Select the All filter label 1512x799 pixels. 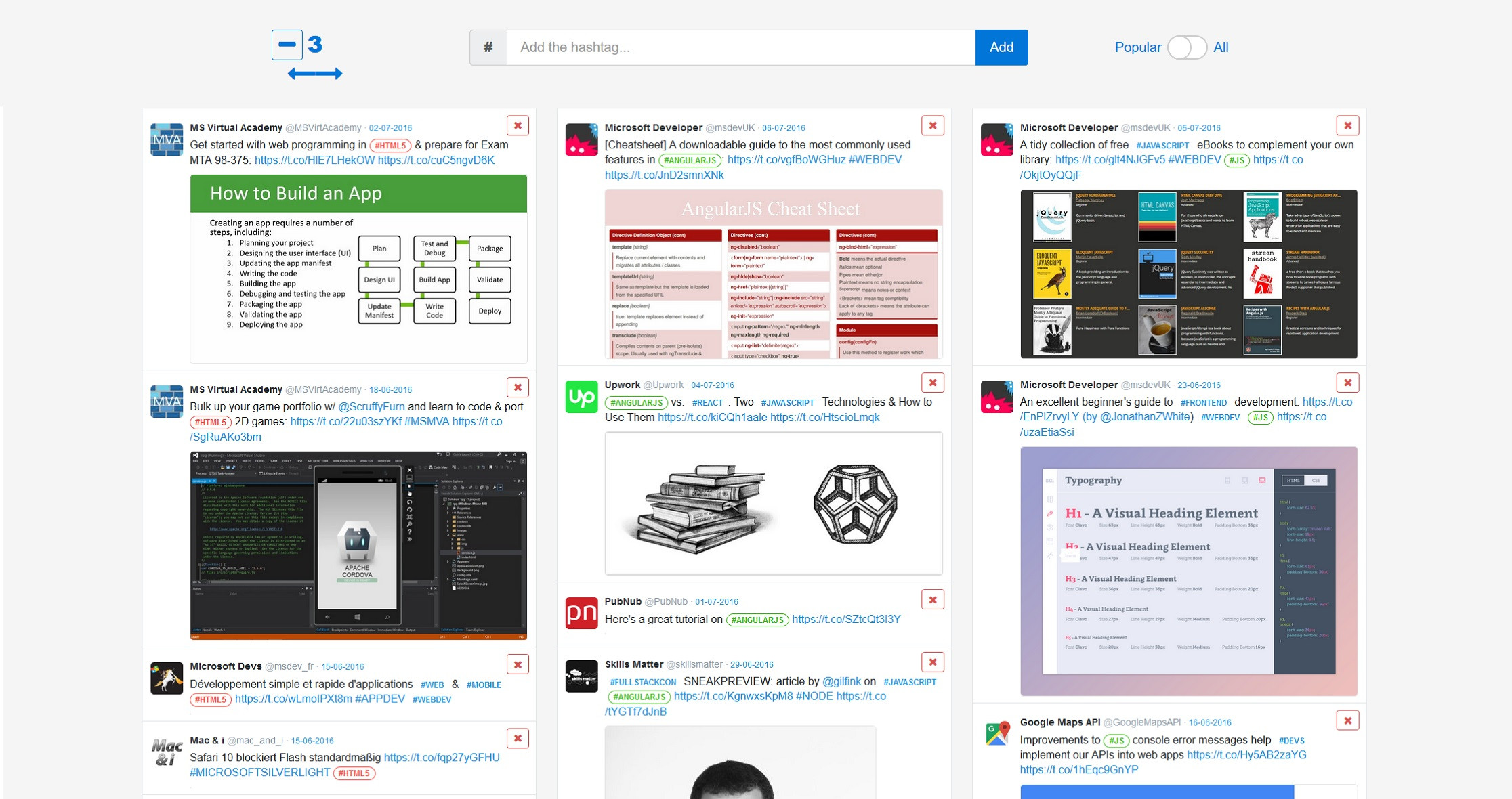click(1221, 47)
